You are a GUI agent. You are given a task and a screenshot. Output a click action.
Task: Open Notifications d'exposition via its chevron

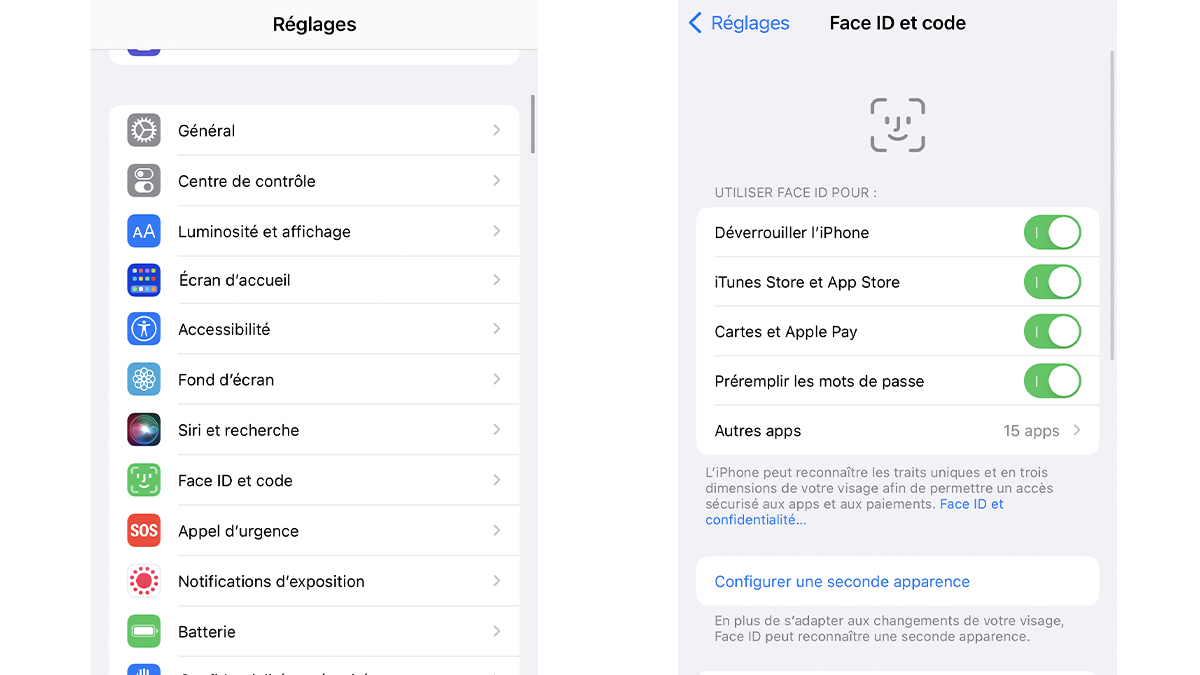tap(497, 581)
